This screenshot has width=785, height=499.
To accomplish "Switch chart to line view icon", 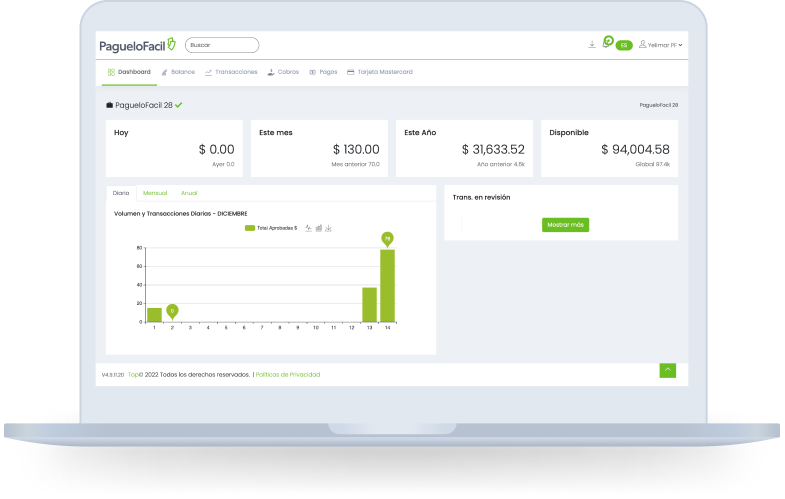I will pyautogui.click(x=308, y=228).
